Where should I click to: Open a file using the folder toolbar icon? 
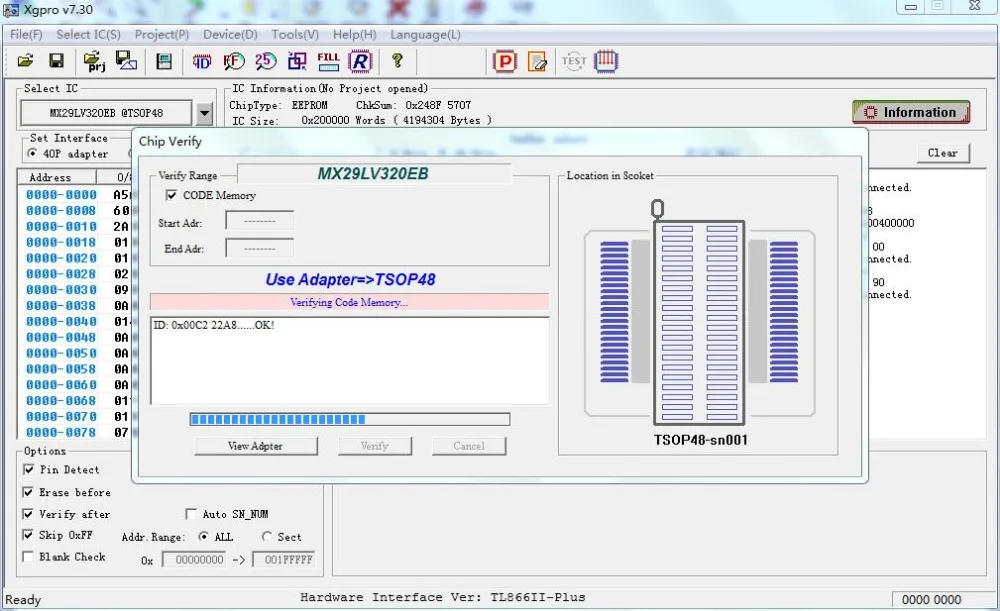26,61
